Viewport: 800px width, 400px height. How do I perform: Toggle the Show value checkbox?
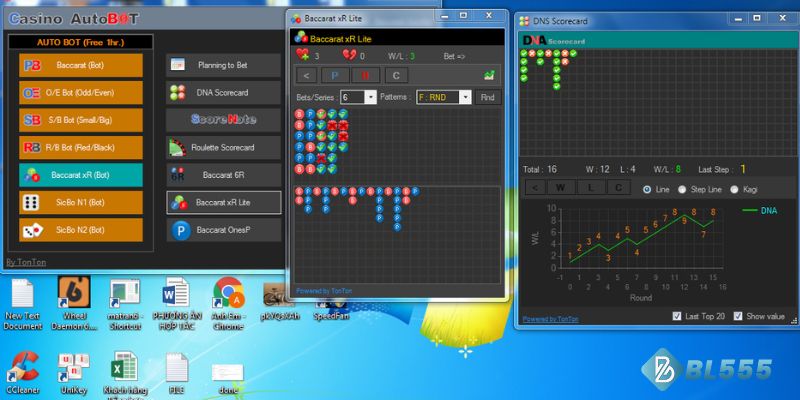(738, 316)
